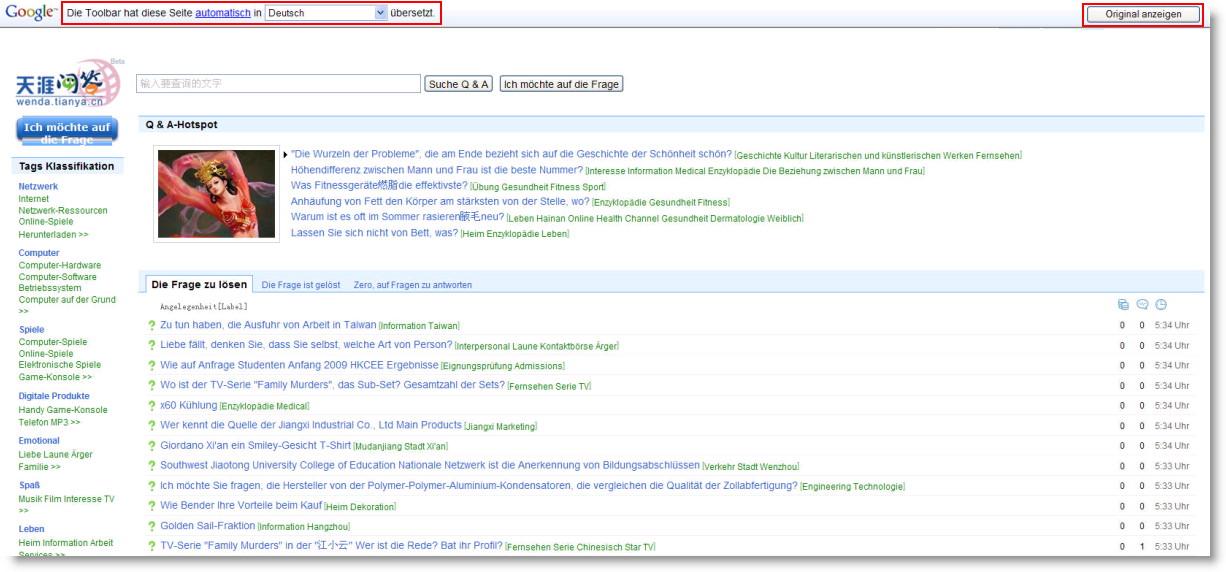
Task: Click question mark icon beside Giordano Xi'an question
Action: click(152, 446)
